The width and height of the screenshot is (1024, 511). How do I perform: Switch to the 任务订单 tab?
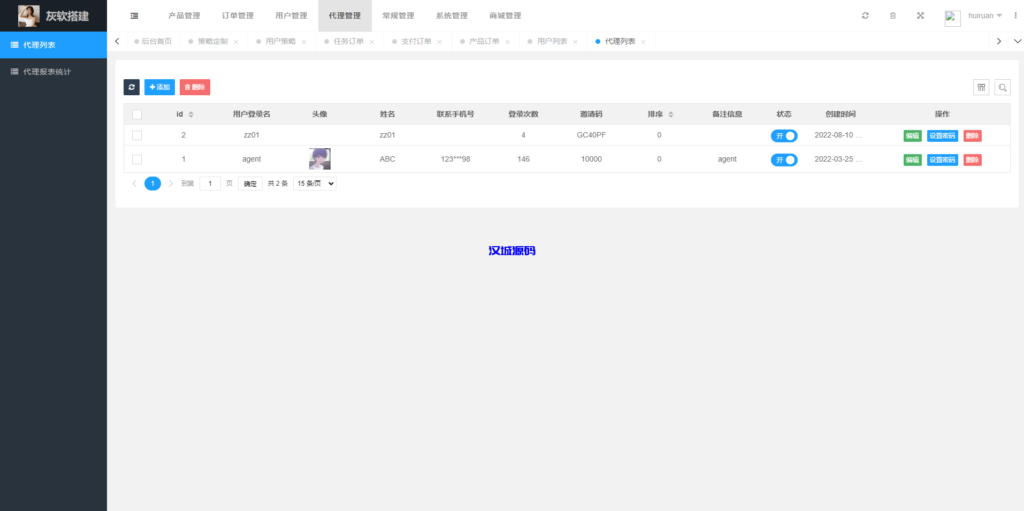[x=349, y=41]
